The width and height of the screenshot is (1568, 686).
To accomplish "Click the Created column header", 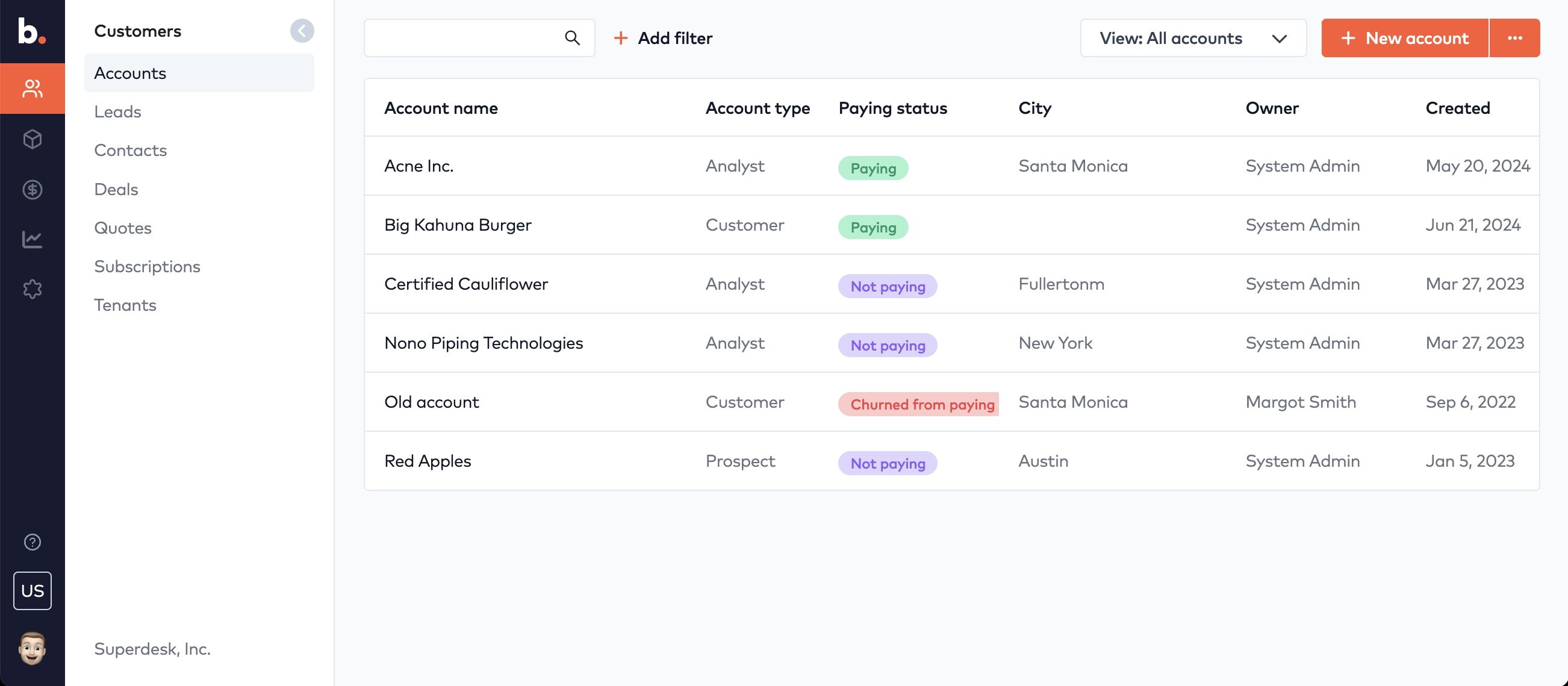I will click(1457, 108).
